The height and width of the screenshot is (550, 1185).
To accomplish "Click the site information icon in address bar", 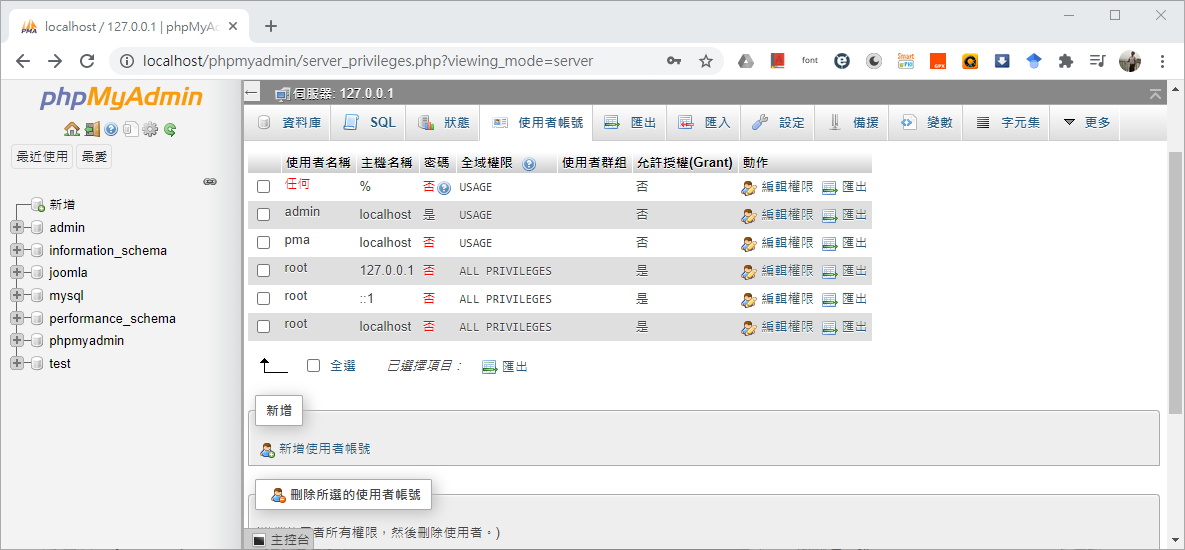I will [128, 61].
